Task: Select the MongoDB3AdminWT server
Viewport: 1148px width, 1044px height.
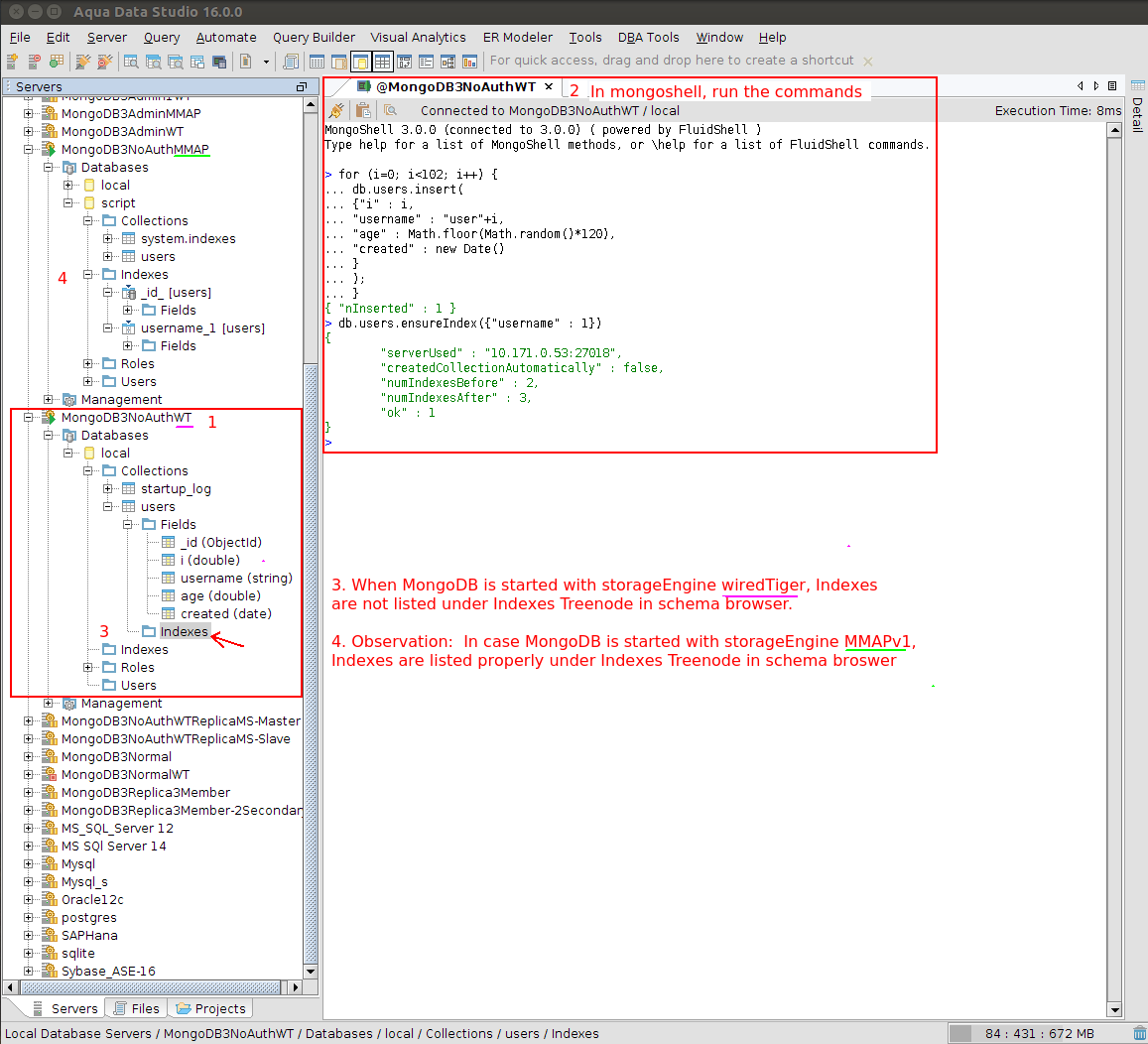Action: pos(122,132)
